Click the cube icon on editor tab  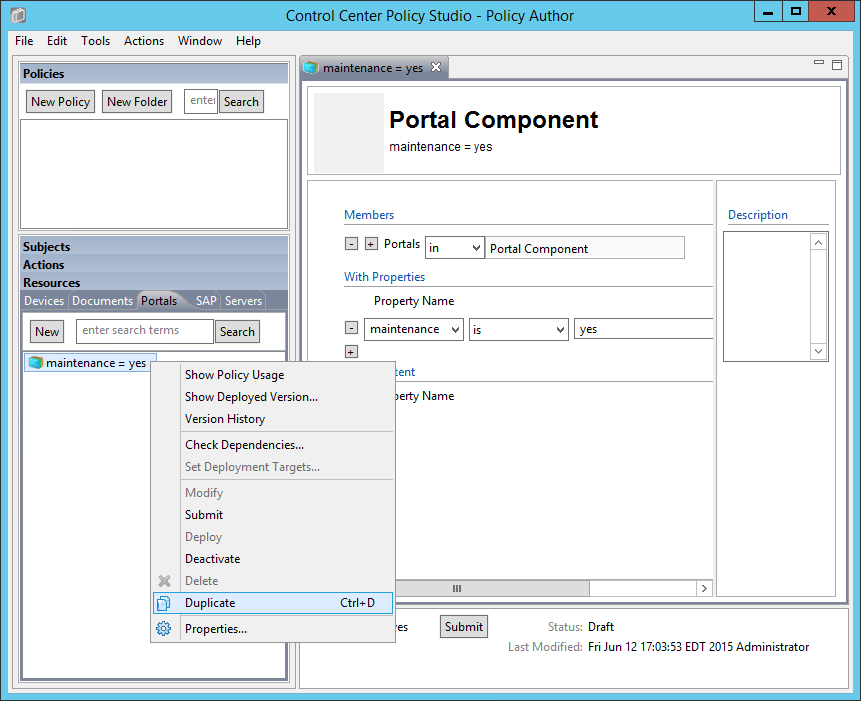pos(311,68)
